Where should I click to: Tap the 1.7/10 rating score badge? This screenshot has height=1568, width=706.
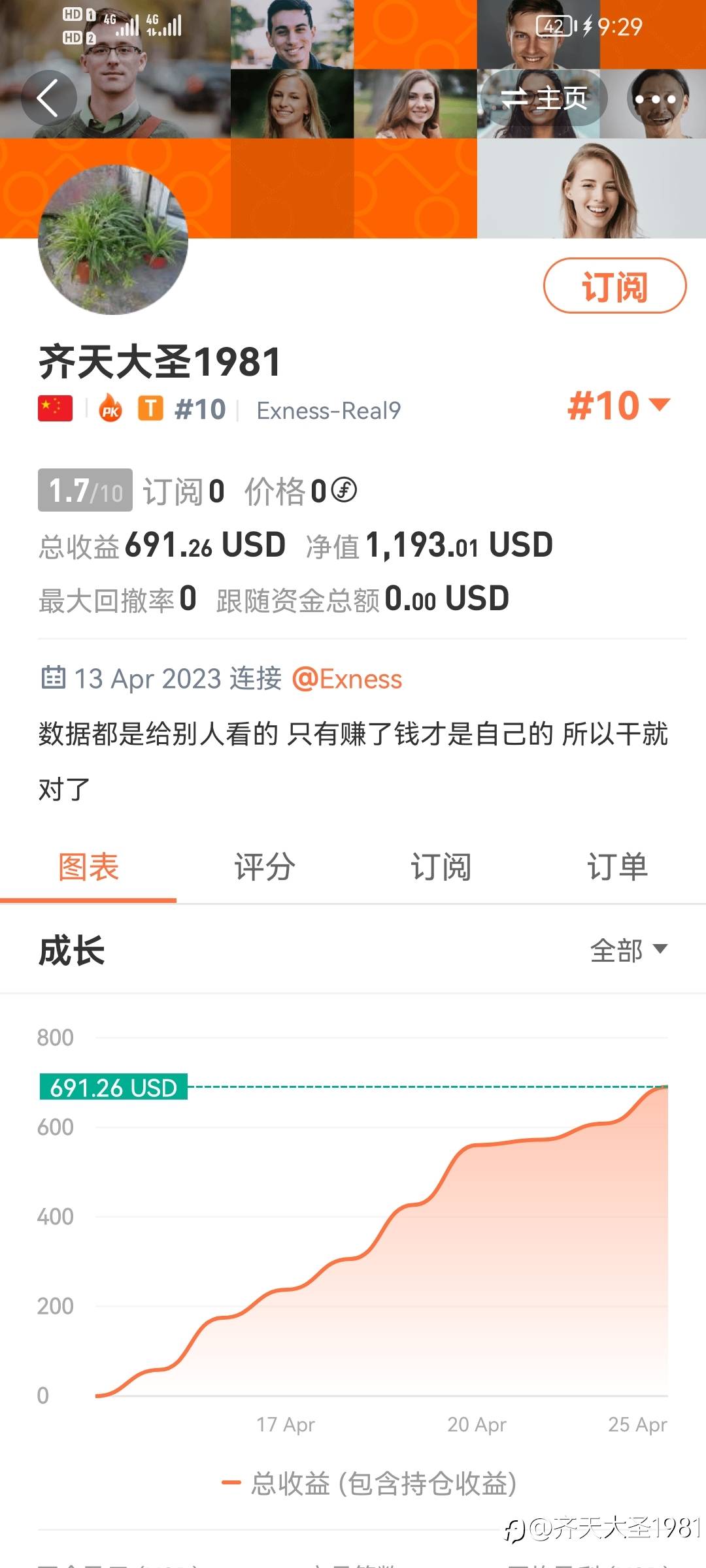click(85, 490)
